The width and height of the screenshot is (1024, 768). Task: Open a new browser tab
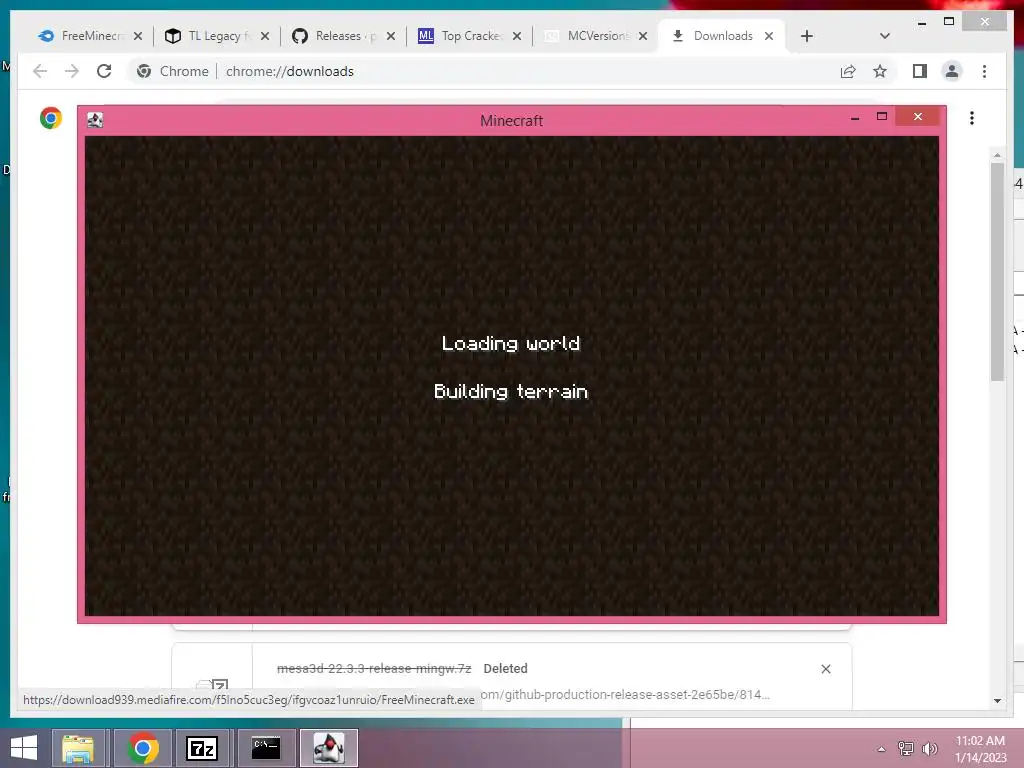[807, 36]
